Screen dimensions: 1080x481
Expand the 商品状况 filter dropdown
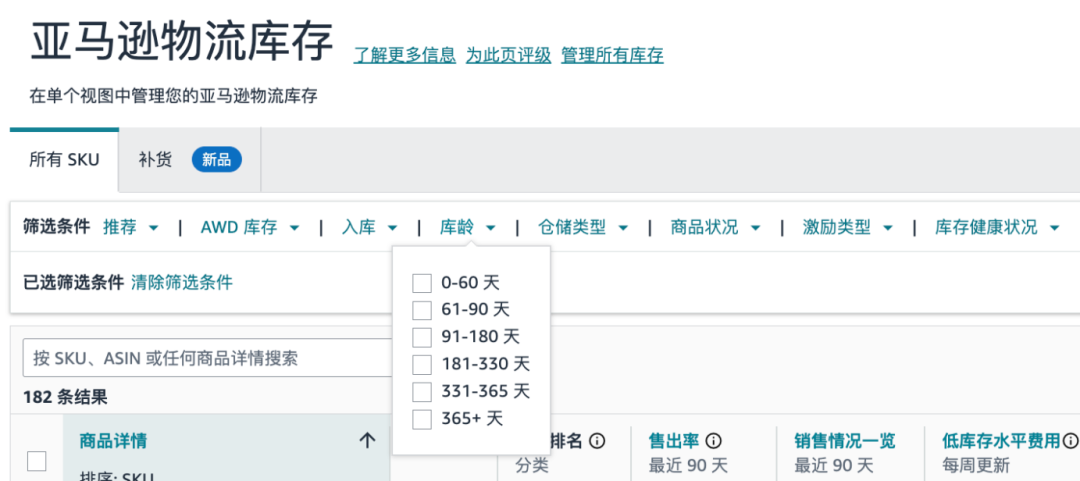pyautogui.click(x=716, y=227)
